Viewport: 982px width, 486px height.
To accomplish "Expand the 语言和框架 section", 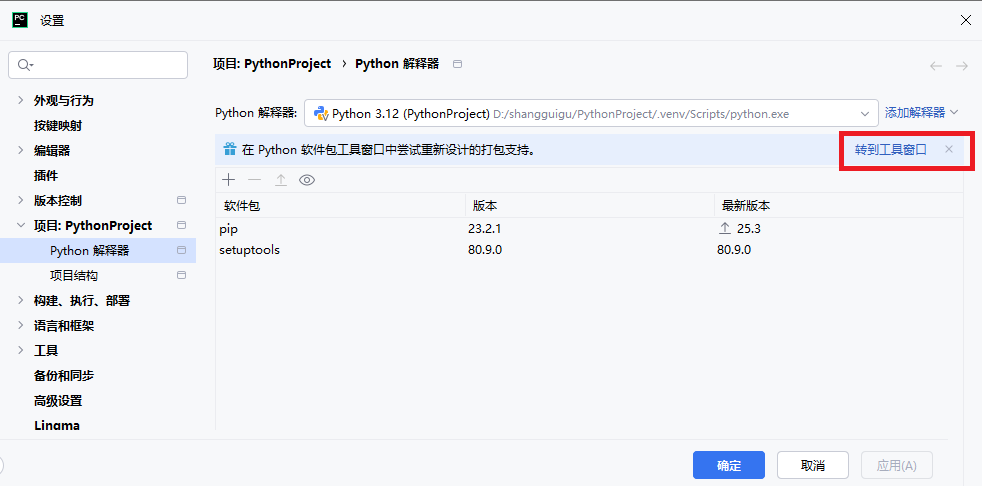I will 21,326.
